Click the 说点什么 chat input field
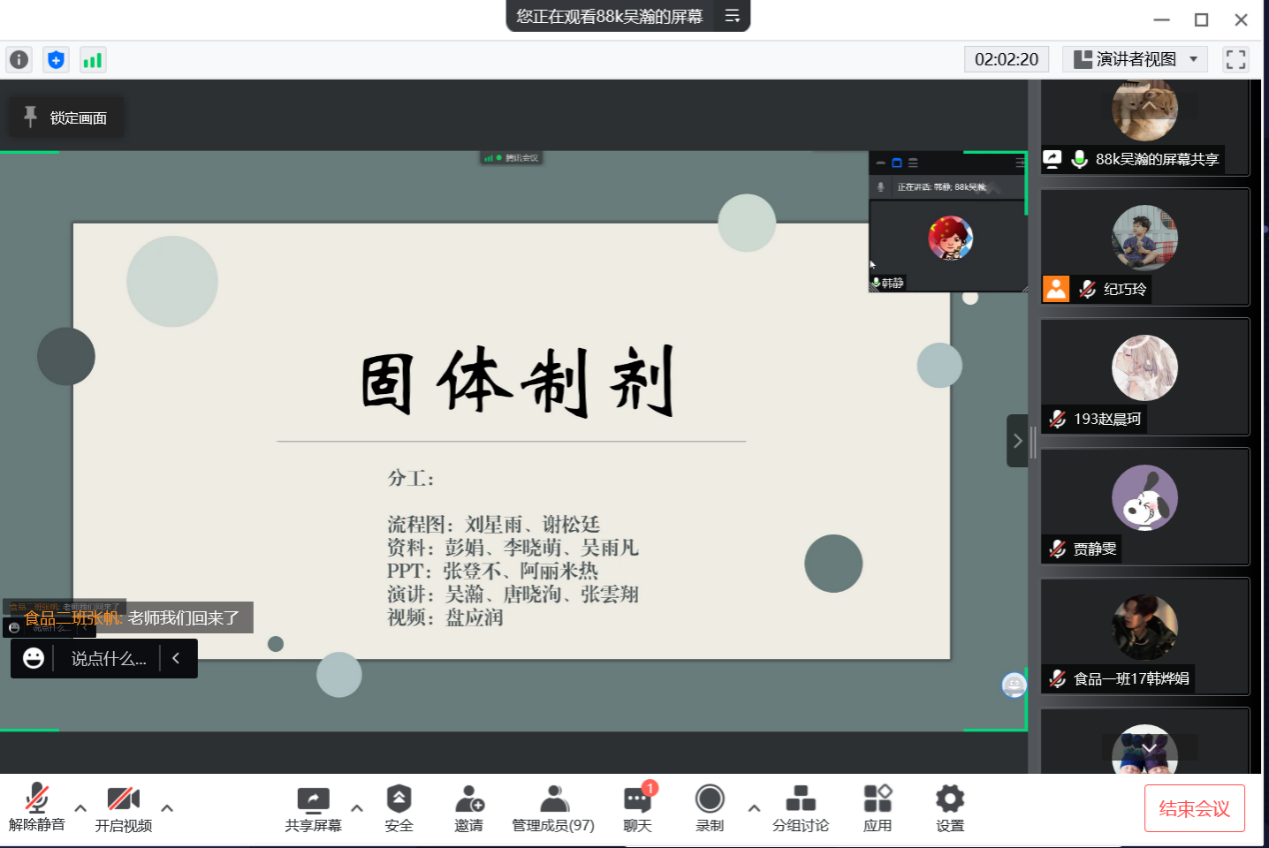Screen dimensions: 1269x848 (108, 659)
